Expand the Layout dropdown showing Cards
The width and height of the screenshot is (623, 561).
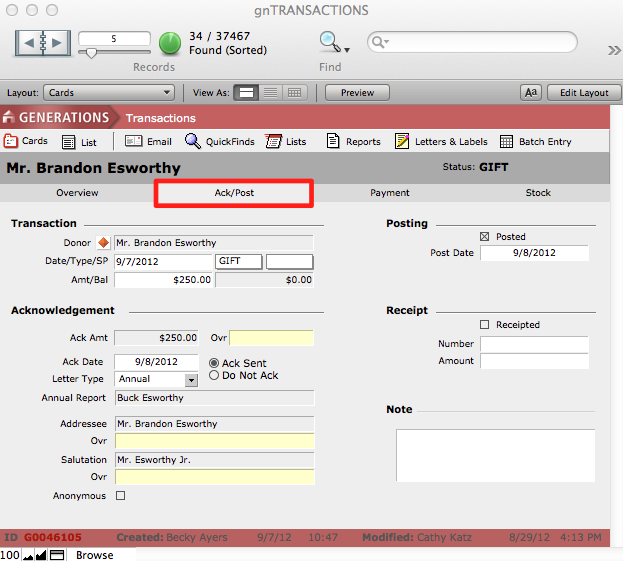tap(109, 93)
